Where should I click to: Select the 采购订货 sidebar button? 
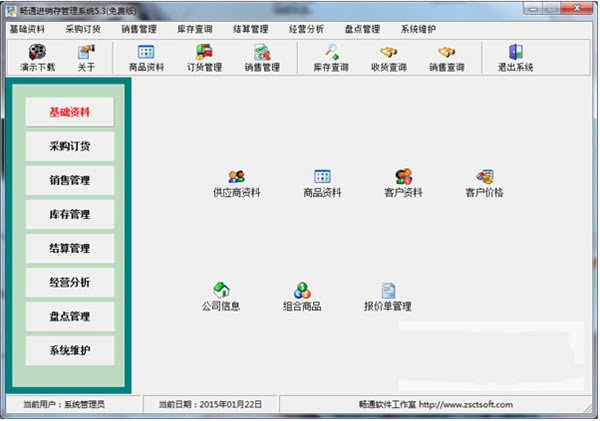coord(70,146)
